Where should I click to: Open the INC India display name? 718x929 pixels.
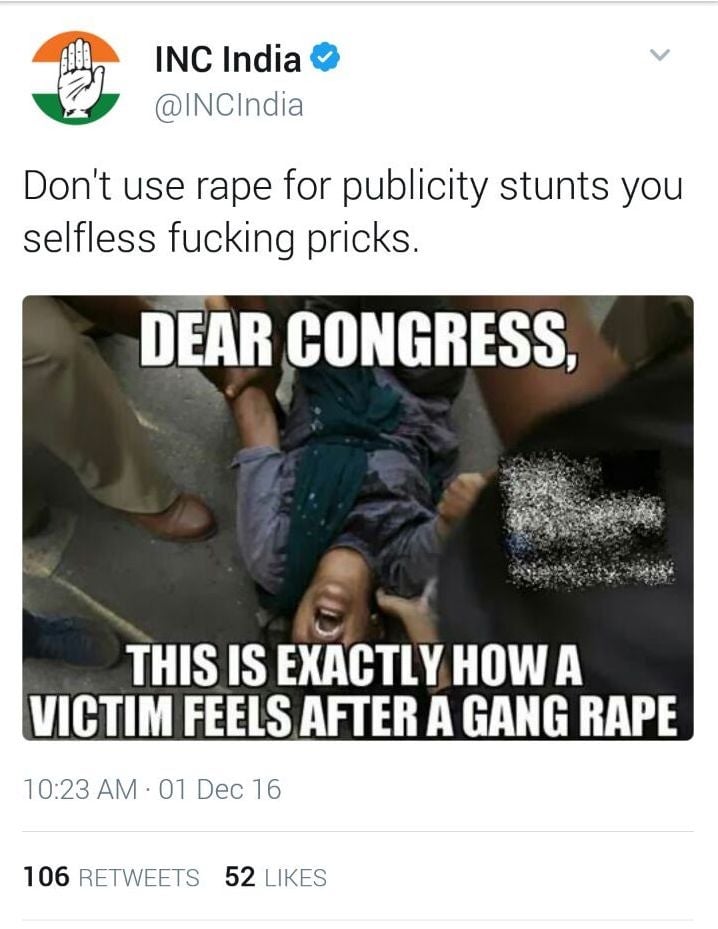[228, 60]
